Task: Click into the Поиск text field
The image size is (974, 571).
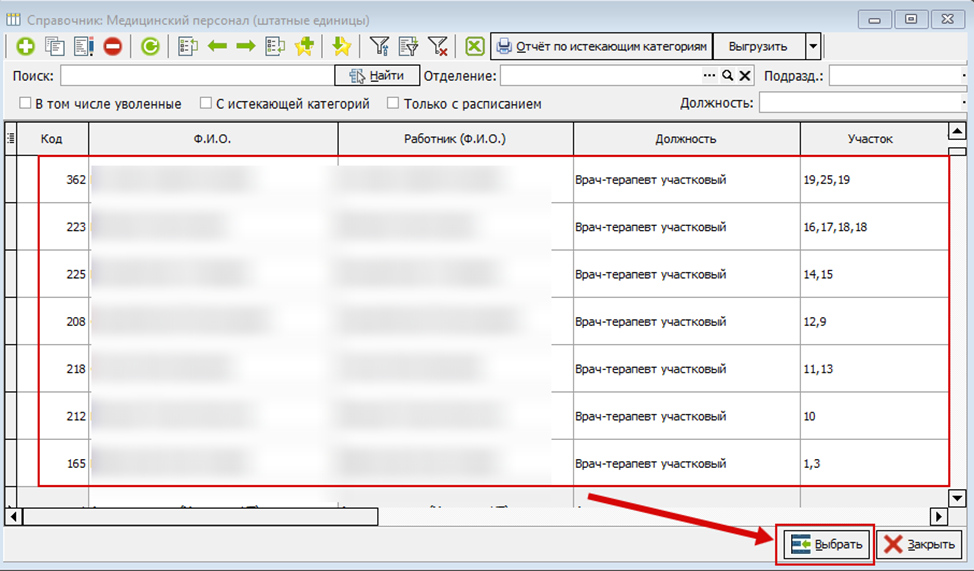Action: pyautogui.click(x=196, y=76)
